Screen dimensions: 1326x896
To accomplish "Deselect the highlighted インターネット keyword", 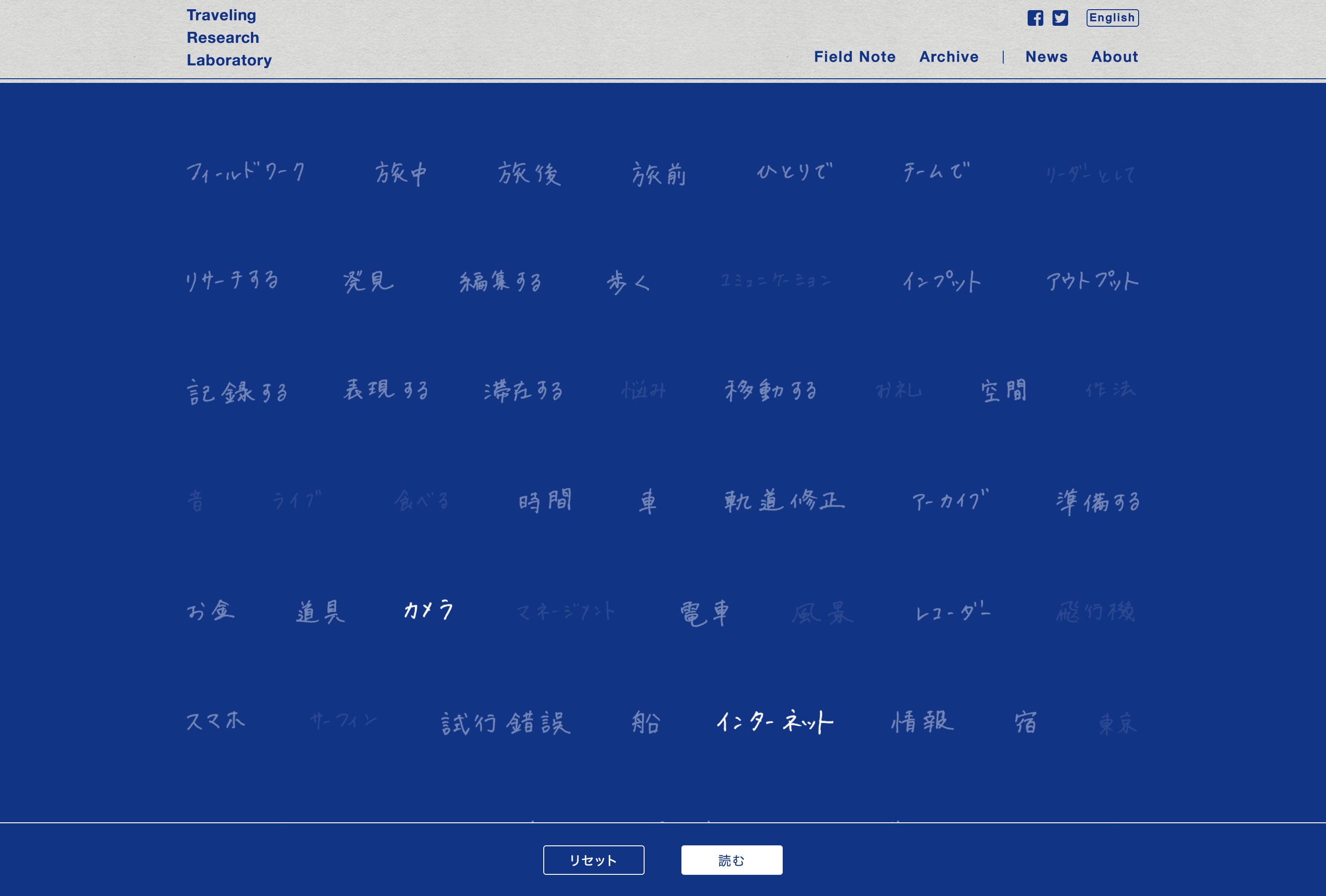I will tap(775, 722).
